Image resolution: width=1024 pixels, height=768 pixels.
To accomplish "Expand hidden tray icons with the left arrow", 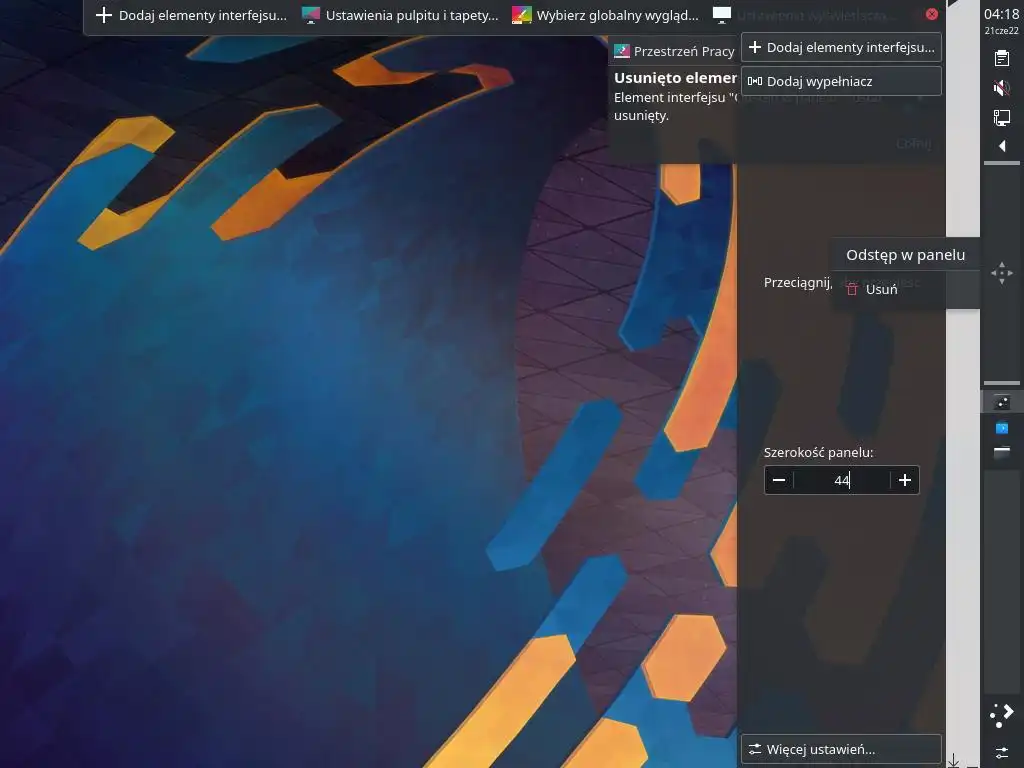I will pos(1002,146).
